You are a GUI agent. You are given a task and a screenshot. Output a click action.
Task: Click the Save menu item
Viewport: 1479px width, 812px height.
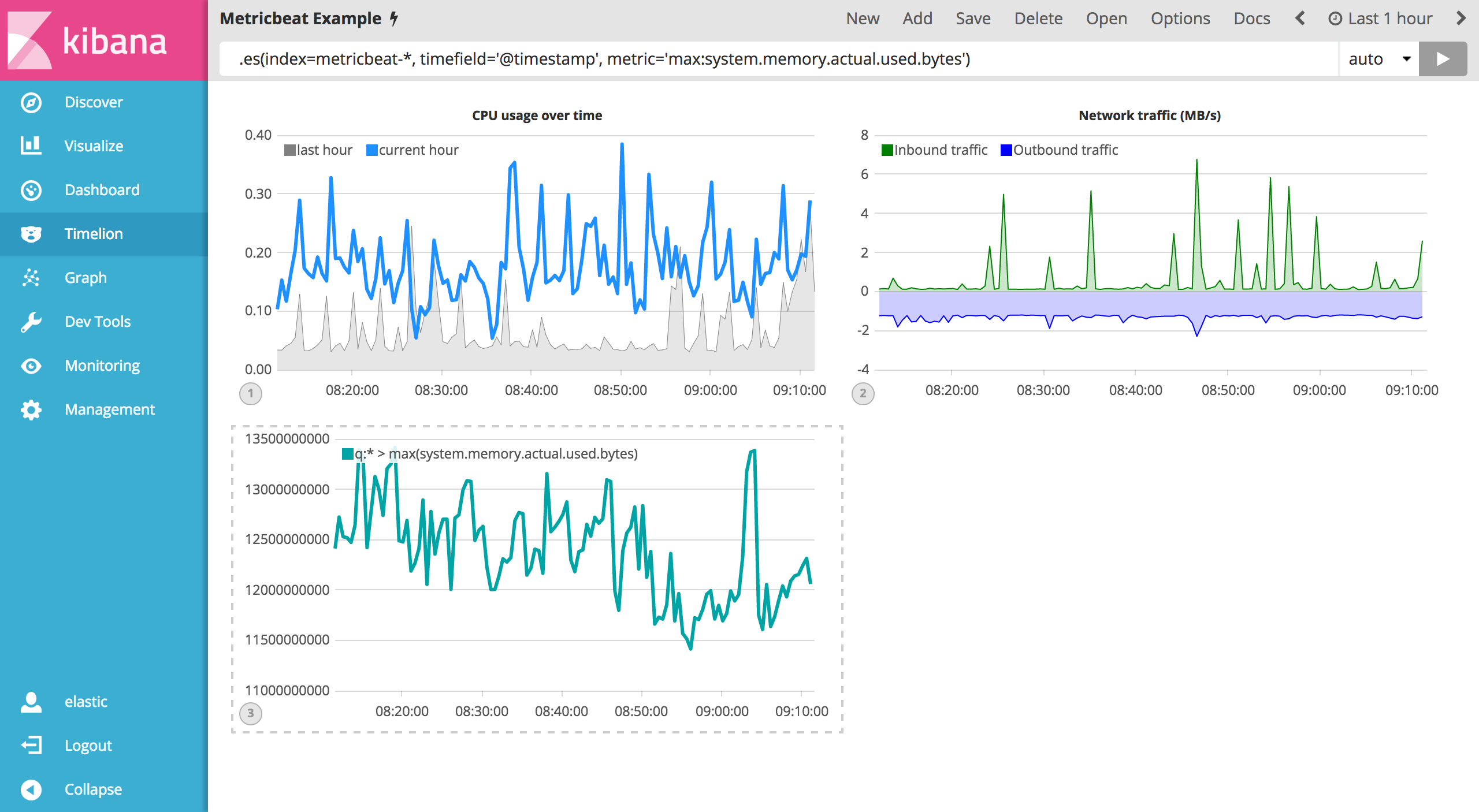click(973, 18)
